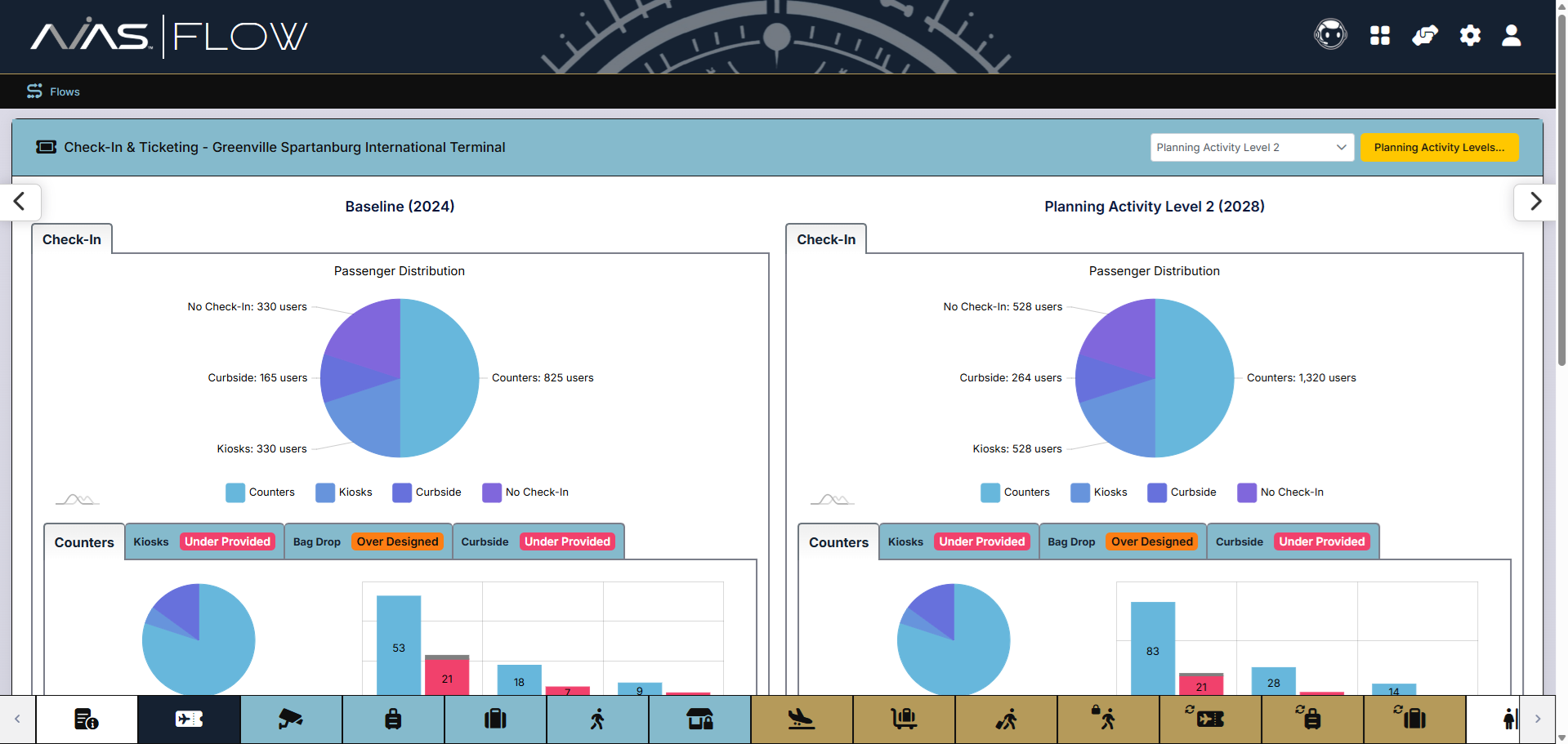Image resolution: width=1568 pixels, height=744 pixels.
Task: Click the Flows breadcrumb link
Action: (65, 91)
